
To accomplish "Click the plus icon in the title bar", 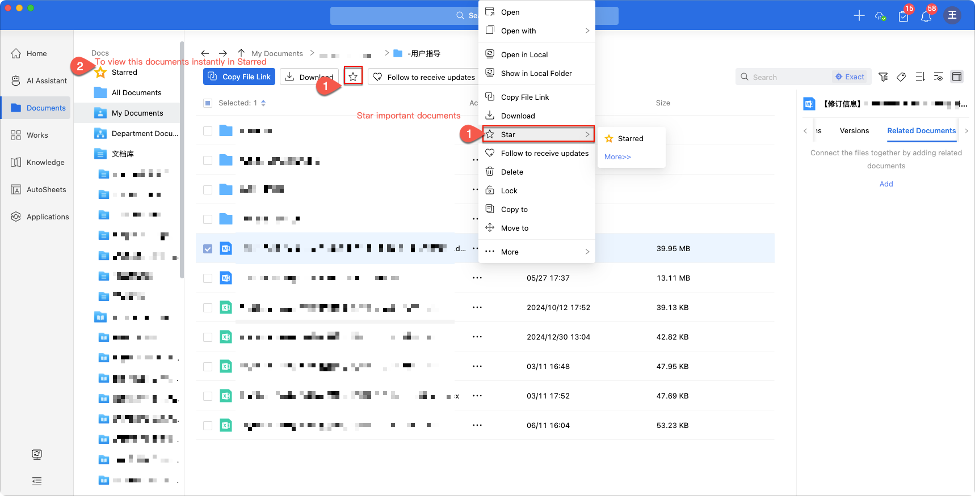I will click(858, 15).
